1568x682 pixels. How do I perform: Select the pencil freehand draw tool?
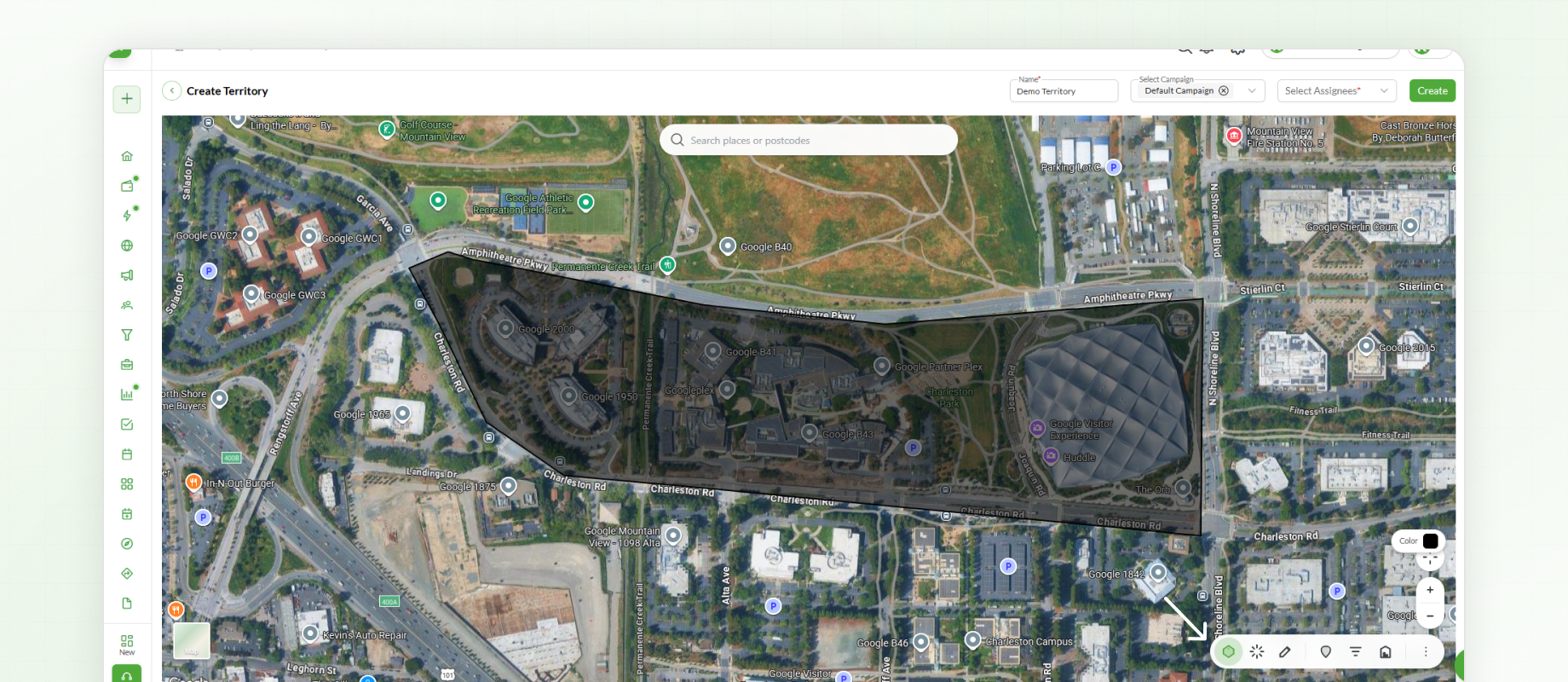pyautogui.click(x=1285, y=651)
